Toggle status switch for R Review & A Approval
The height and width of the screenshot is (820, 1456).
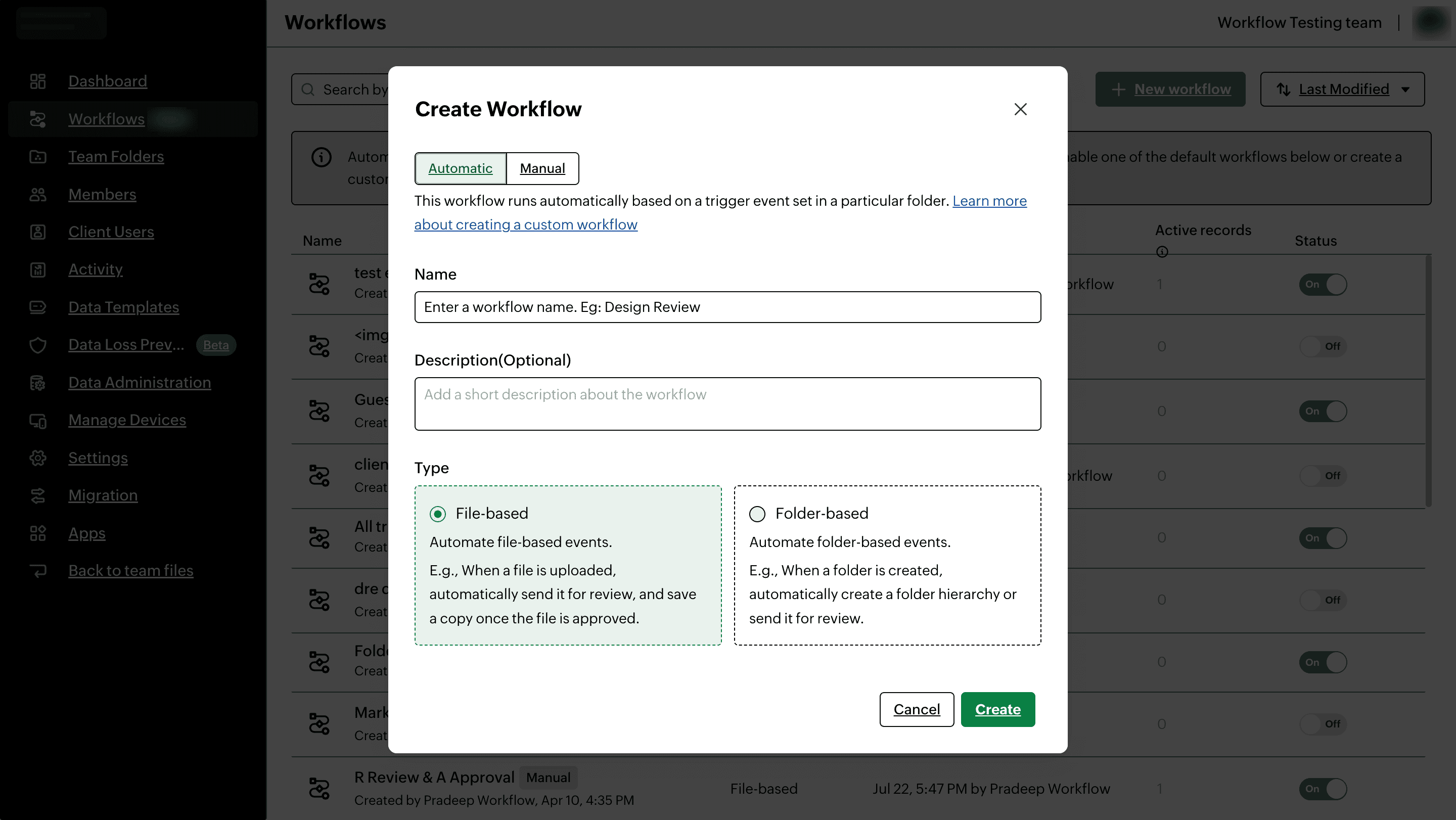coord(1323,789)
